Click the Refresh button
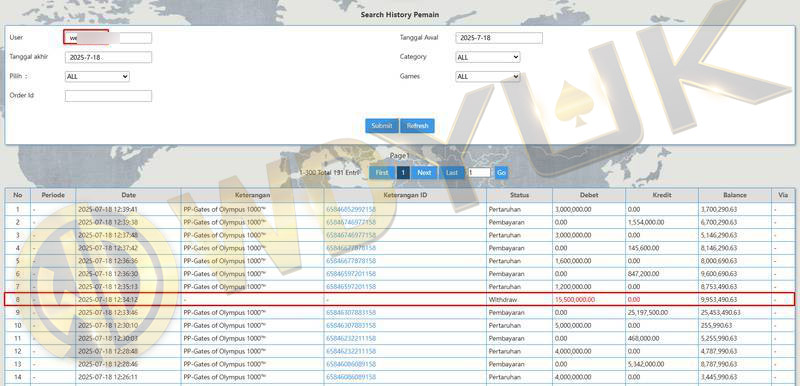Image resolution: width=800 pixels, height=386 pixels. (417, 126)
